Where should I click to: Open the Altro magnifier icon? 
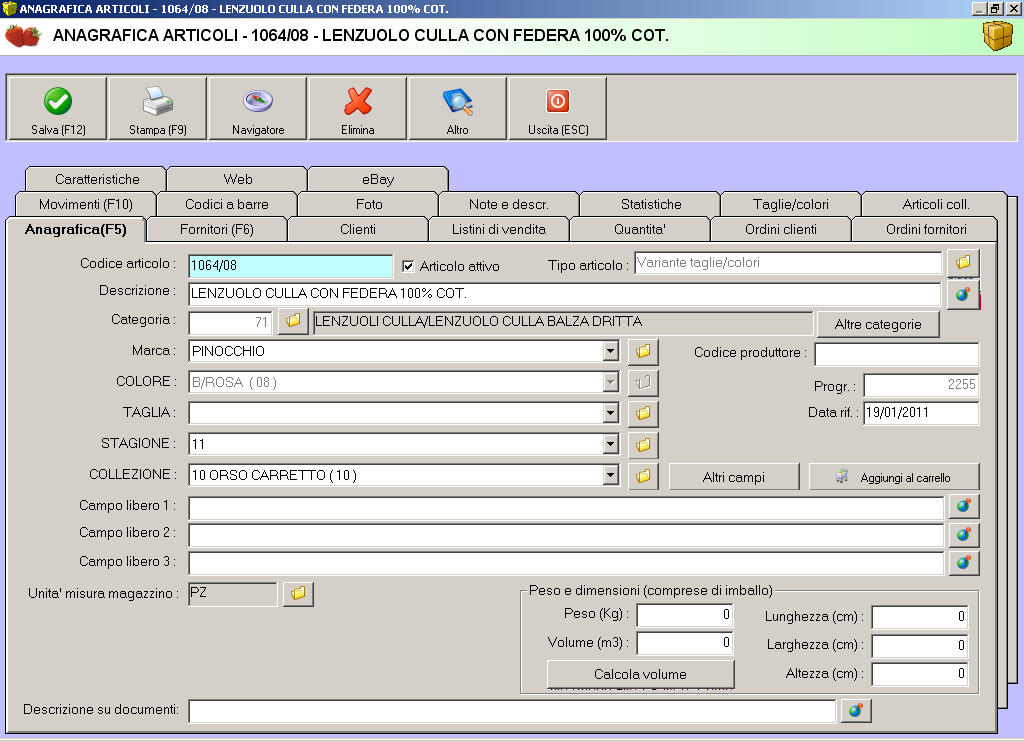[x=458, y=102]
